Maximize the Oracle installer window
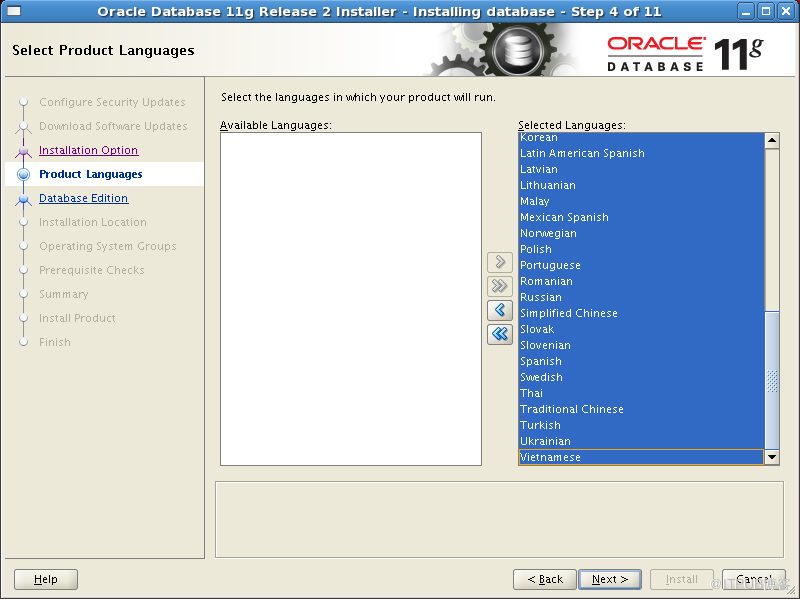Screen dimensions: 800x599 pyautogui.click(x=766, y=11)
